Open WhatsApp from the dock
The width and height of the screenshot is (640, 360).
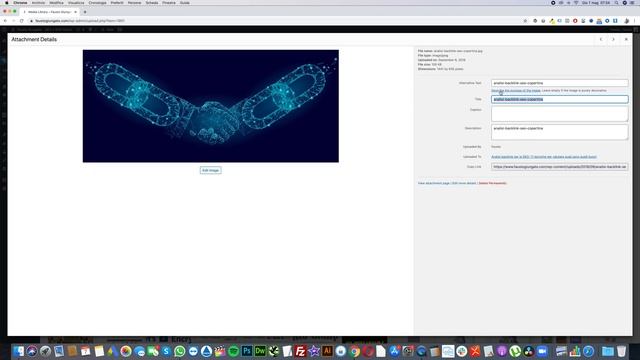coord(180,351)
